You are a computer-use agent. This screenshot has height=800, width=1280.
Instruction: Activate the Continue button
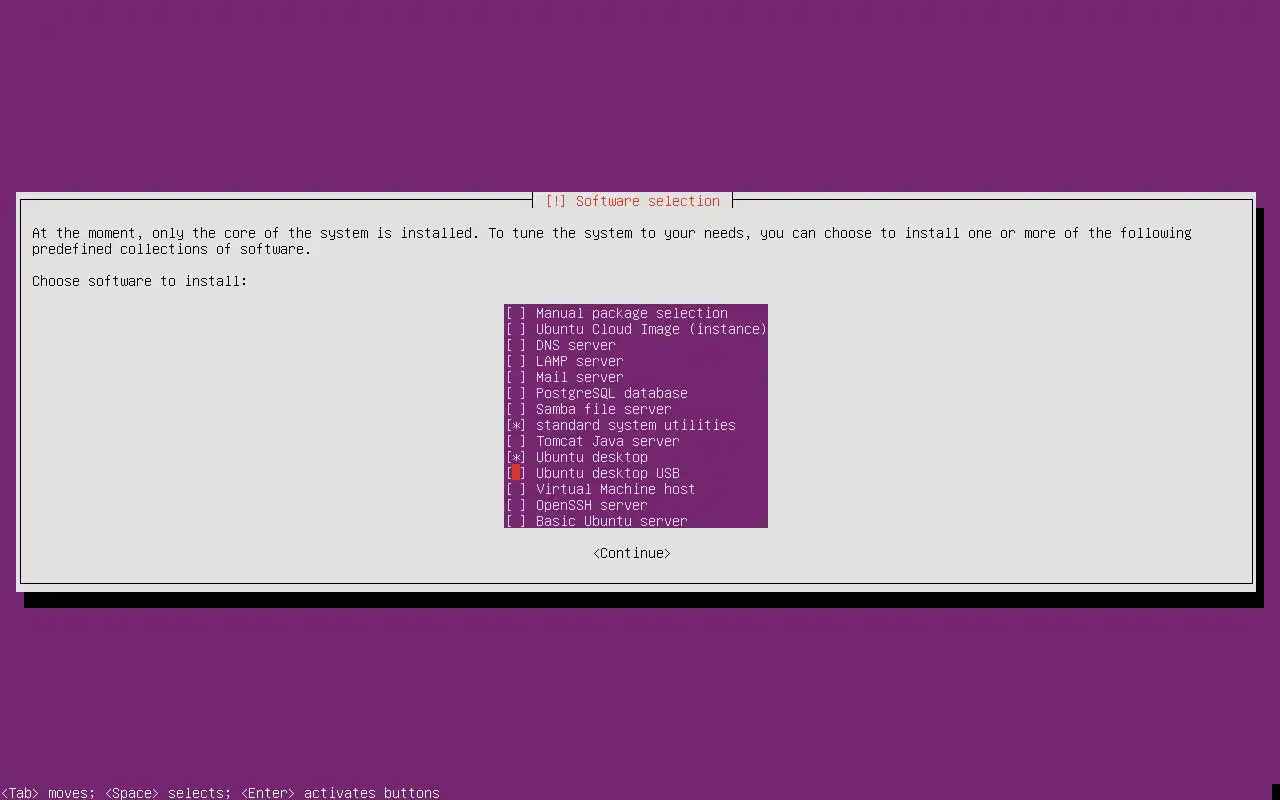point(632,553)
